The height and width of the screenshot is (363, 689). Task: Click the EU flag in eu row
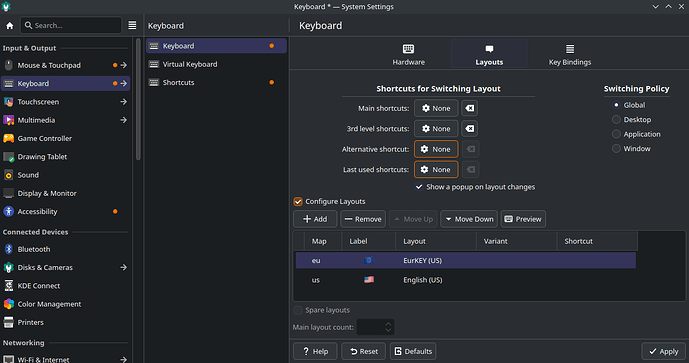click(x=369, y=260)
